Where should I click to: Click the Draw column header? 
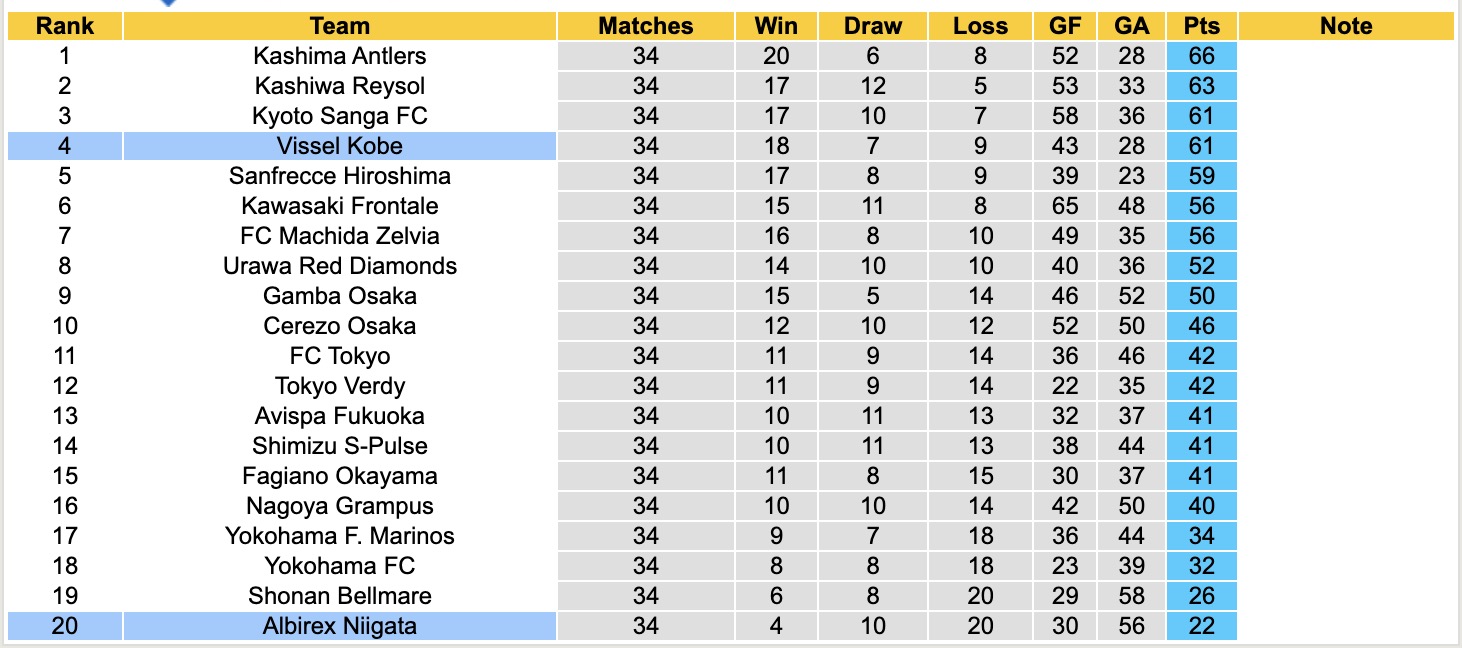872,26
